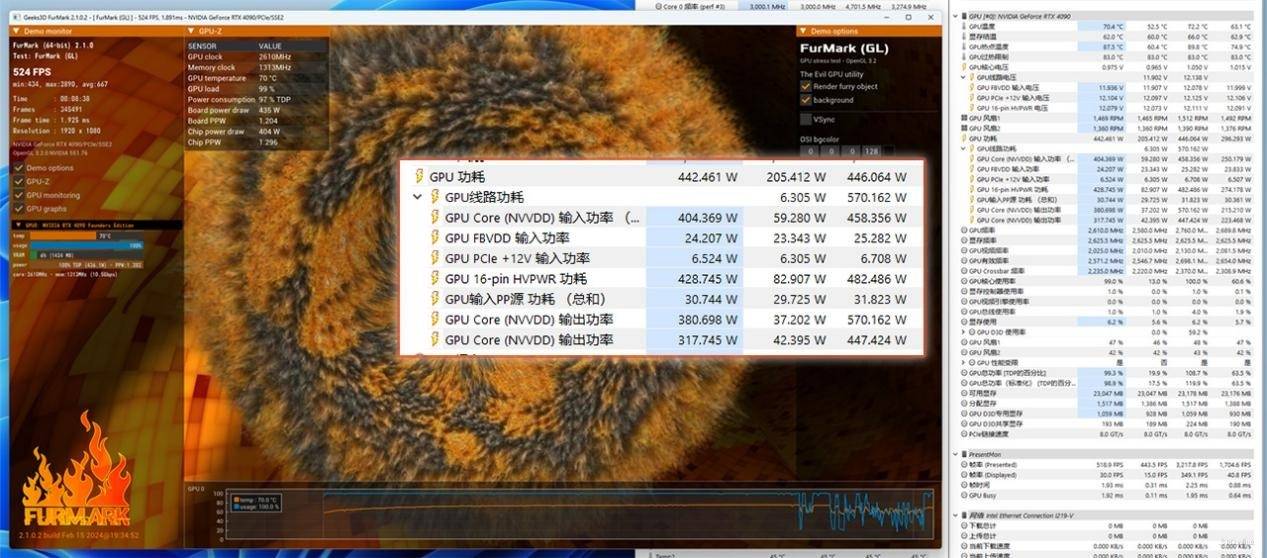Viewport: 1267px width, 558px height.
Task: Click the fan icon beside GPU 风扇1
Action: 963,118
